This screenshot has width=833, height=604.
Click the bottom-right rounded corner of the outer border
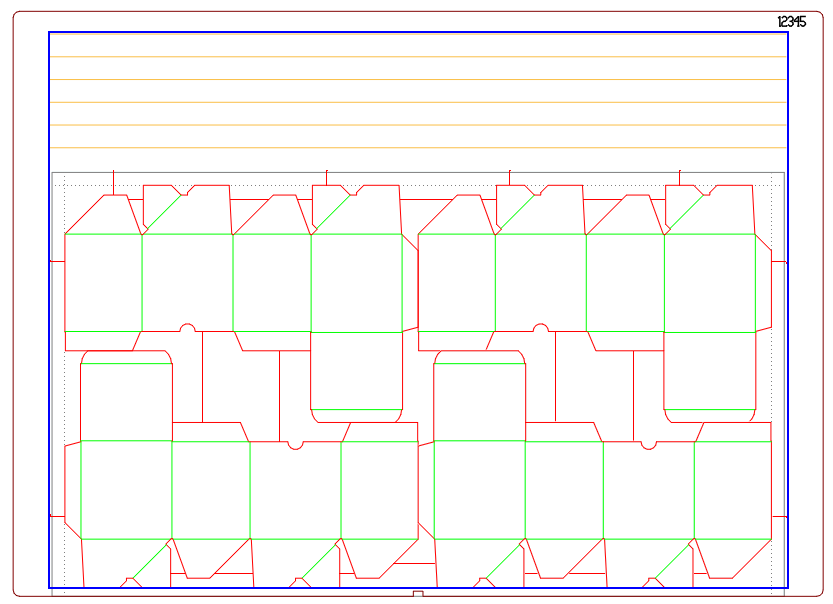(x=819, y=592)
